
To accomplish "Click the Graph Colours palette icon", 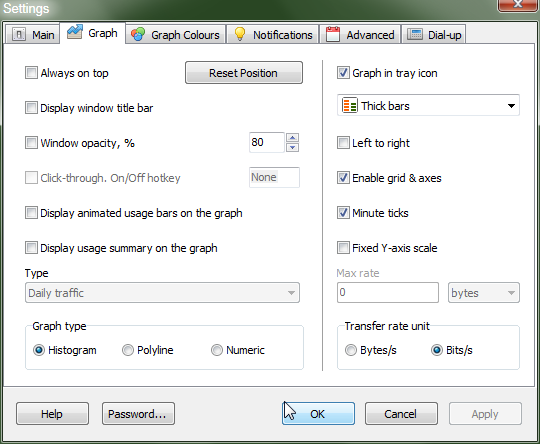I will click(x=138, y=34).
